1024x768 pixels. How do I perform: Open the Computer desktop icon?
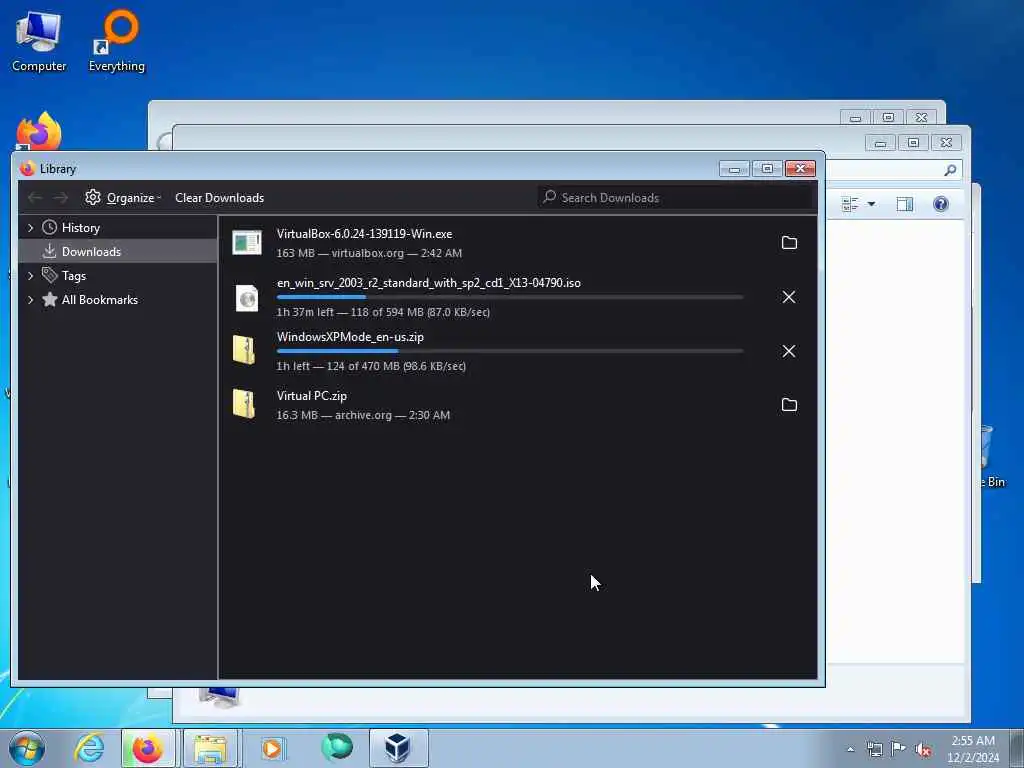tap(39, 40)
